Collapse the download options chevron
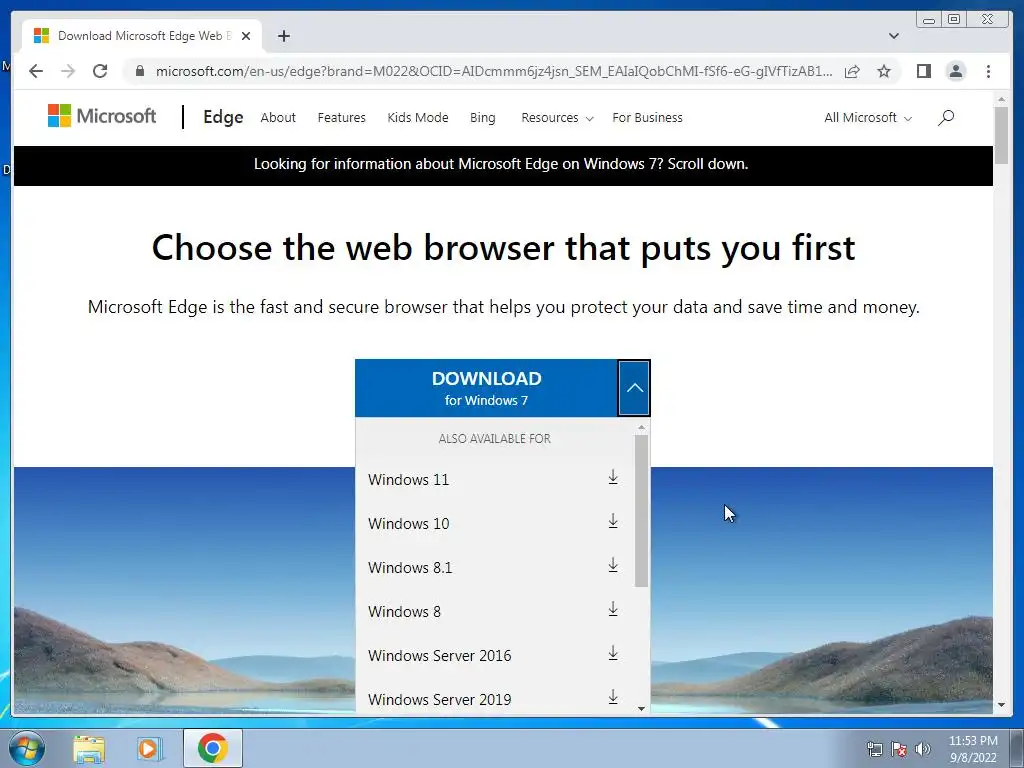The image size is (1024, 768). pos(634,388)
